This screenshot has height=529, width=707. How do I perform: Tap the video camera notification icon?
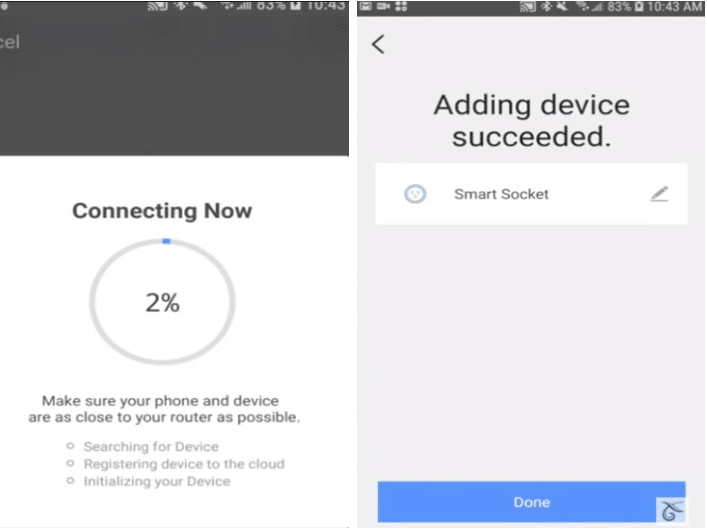pos(383,6)
